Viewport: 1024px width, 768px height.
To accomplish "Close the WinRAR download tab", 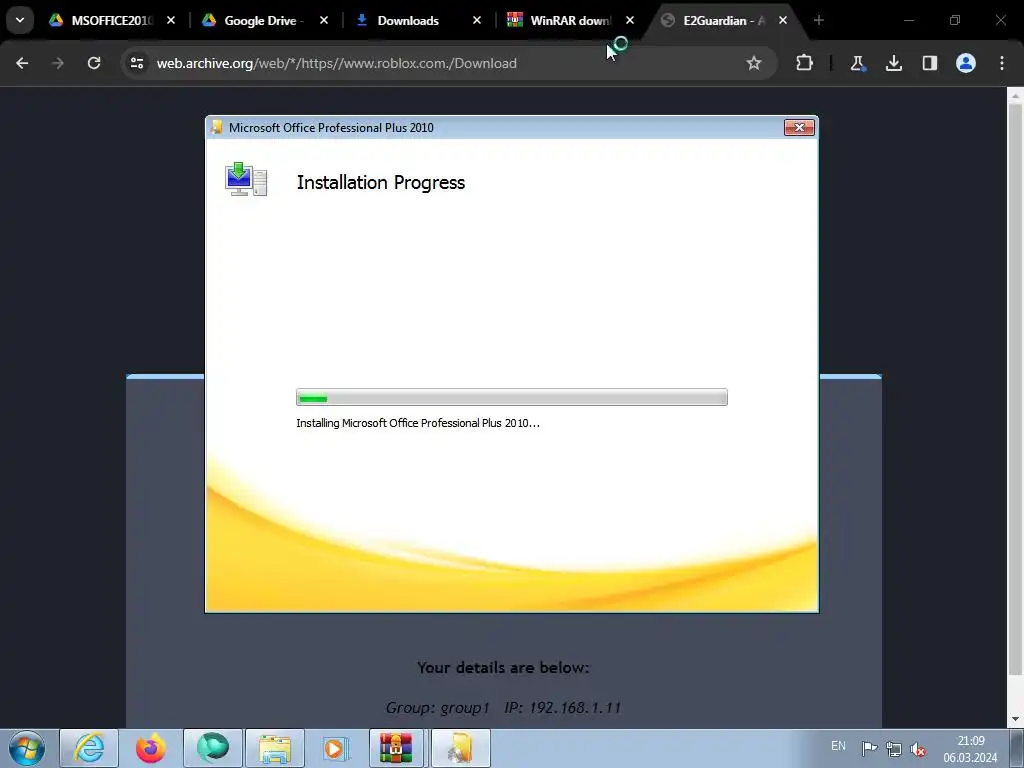I will pyautogui.click(x=630, y=20).
